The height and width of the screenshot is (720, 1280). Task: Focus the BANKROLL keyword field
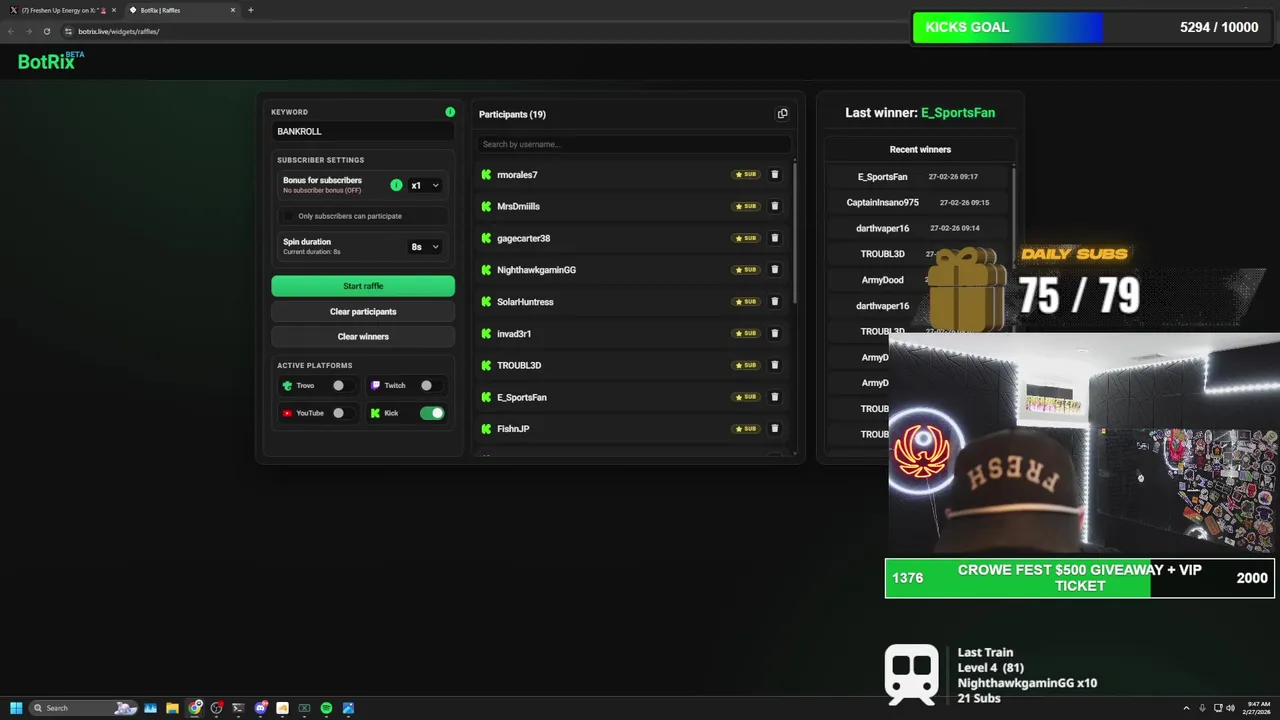(363, 131)
